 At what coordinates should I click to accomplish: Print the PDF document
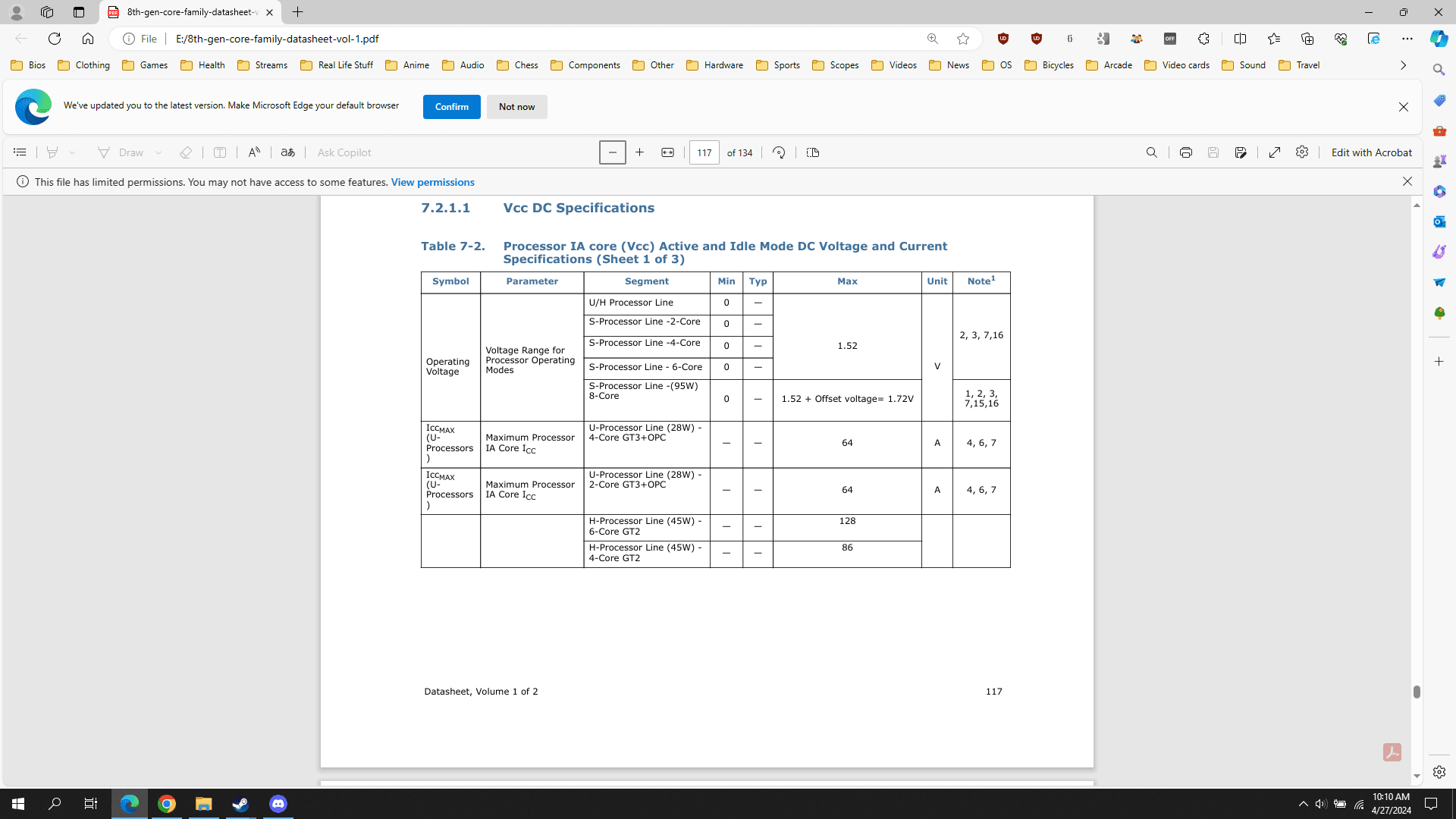coord(1186,152)
